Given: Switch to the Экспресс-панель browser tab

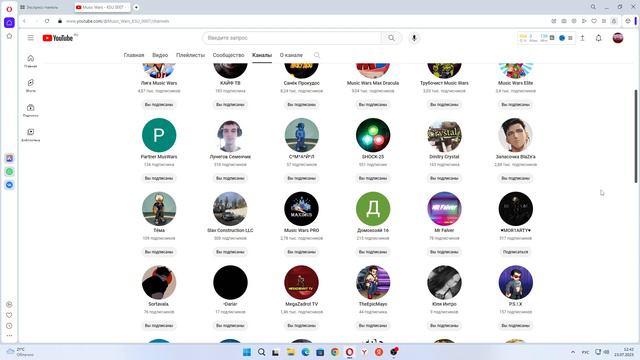Looking at the screenshot, I should (43, 7).
